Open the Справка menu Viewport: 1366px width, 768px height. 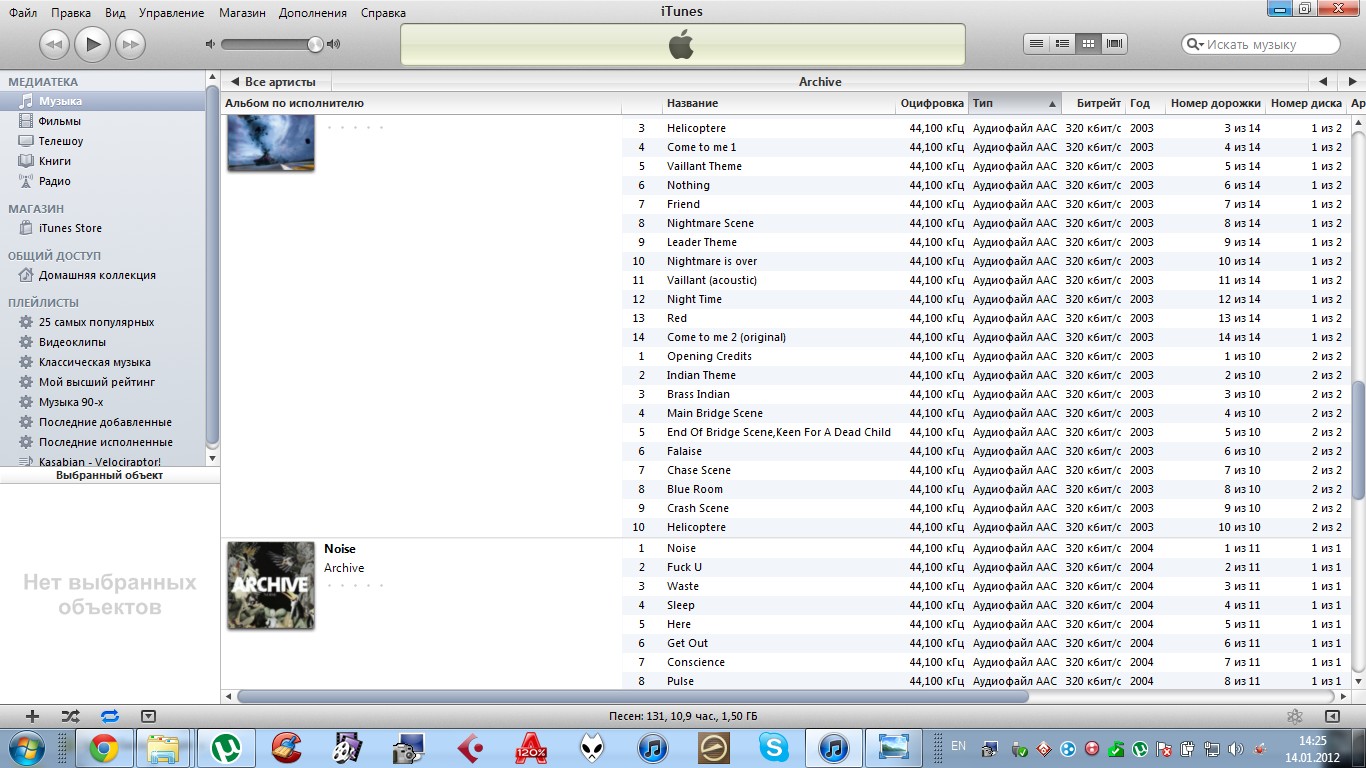382,13
